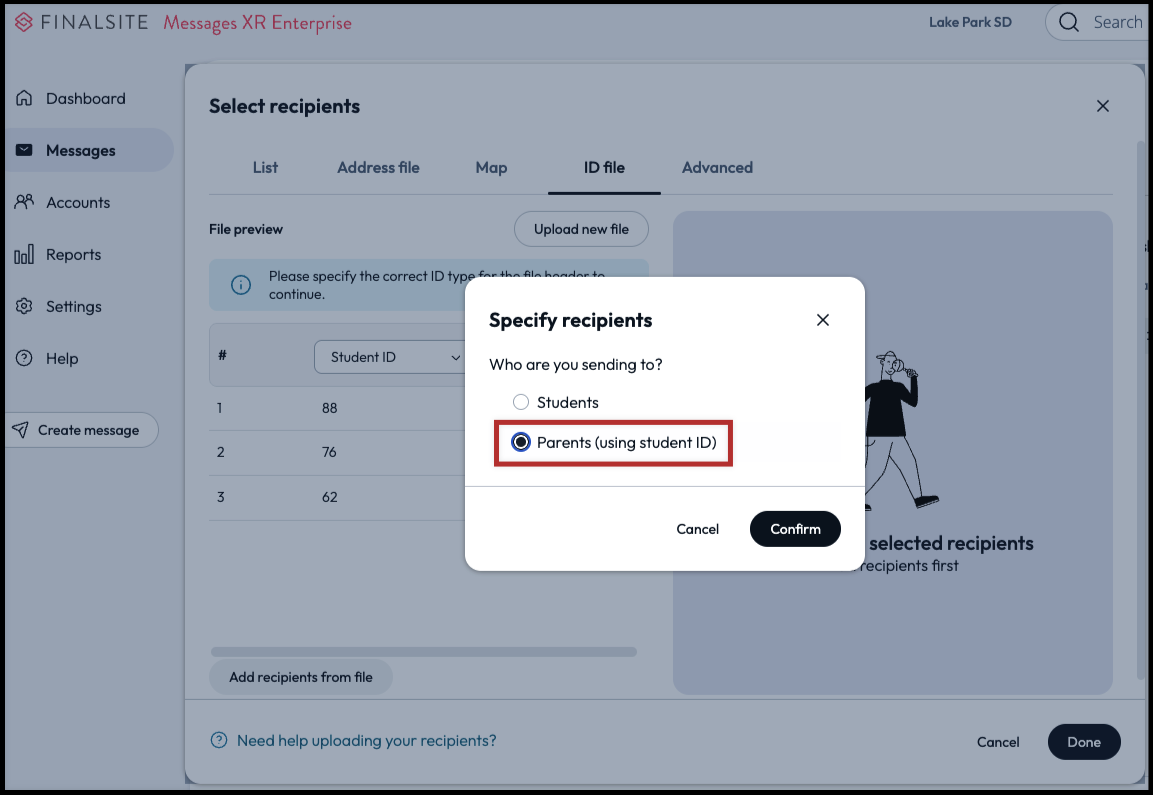1153x795 pixels.
Task: Click the Messages envelope icon
Action: tap(25, 150)
